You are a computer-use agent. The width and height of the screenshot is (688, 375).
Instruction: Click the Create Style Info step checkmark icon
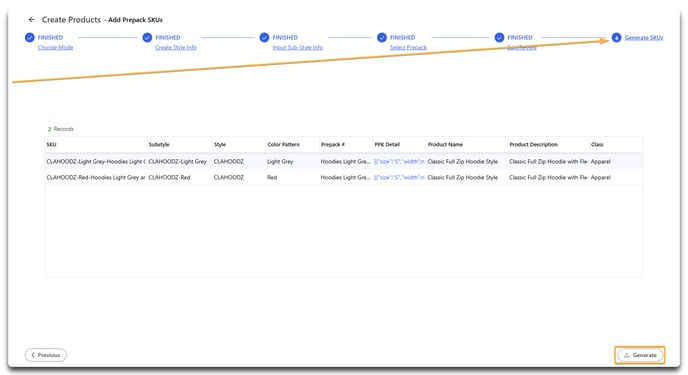147,37
